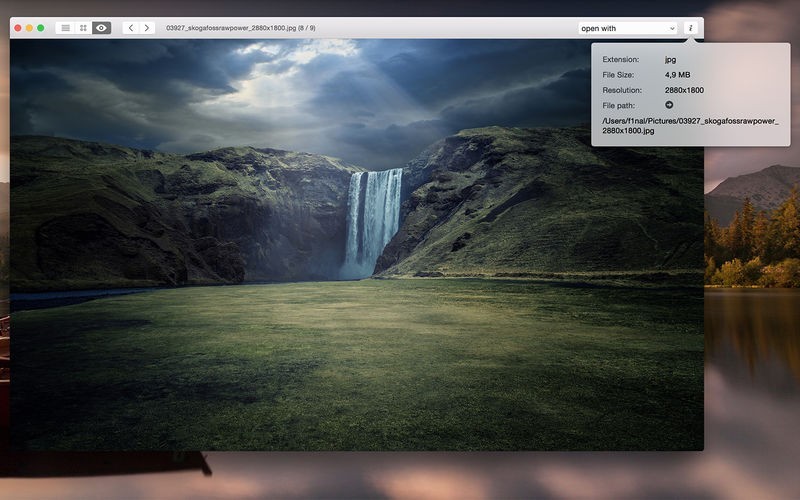Toggle the file info popover button
The width and height of the screenshot is (800, 500).
(x=691, y=28)
